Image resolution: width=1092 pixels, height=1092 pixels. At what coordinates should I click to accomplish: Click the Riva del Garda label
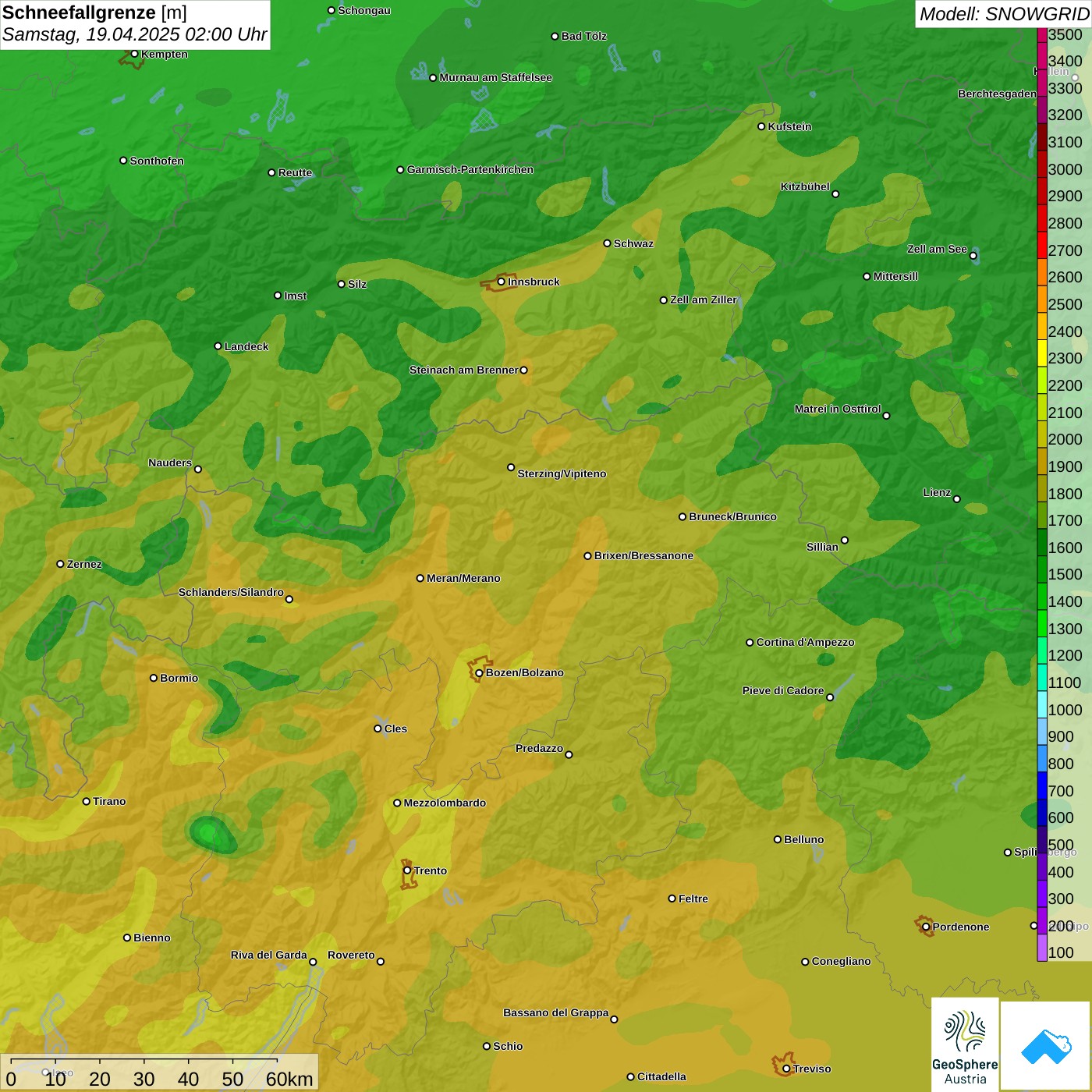point(269,955)
